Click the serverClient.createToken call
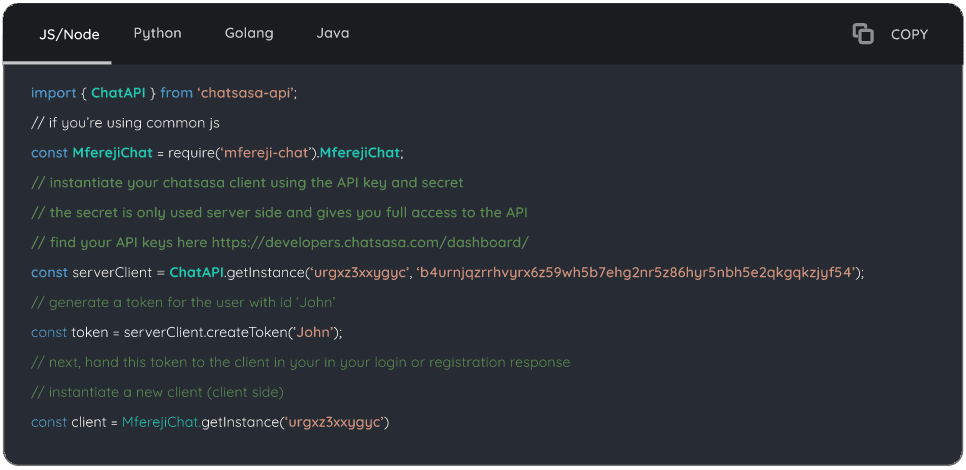This screenshot has width=966, height=470. tap(204, 332)
